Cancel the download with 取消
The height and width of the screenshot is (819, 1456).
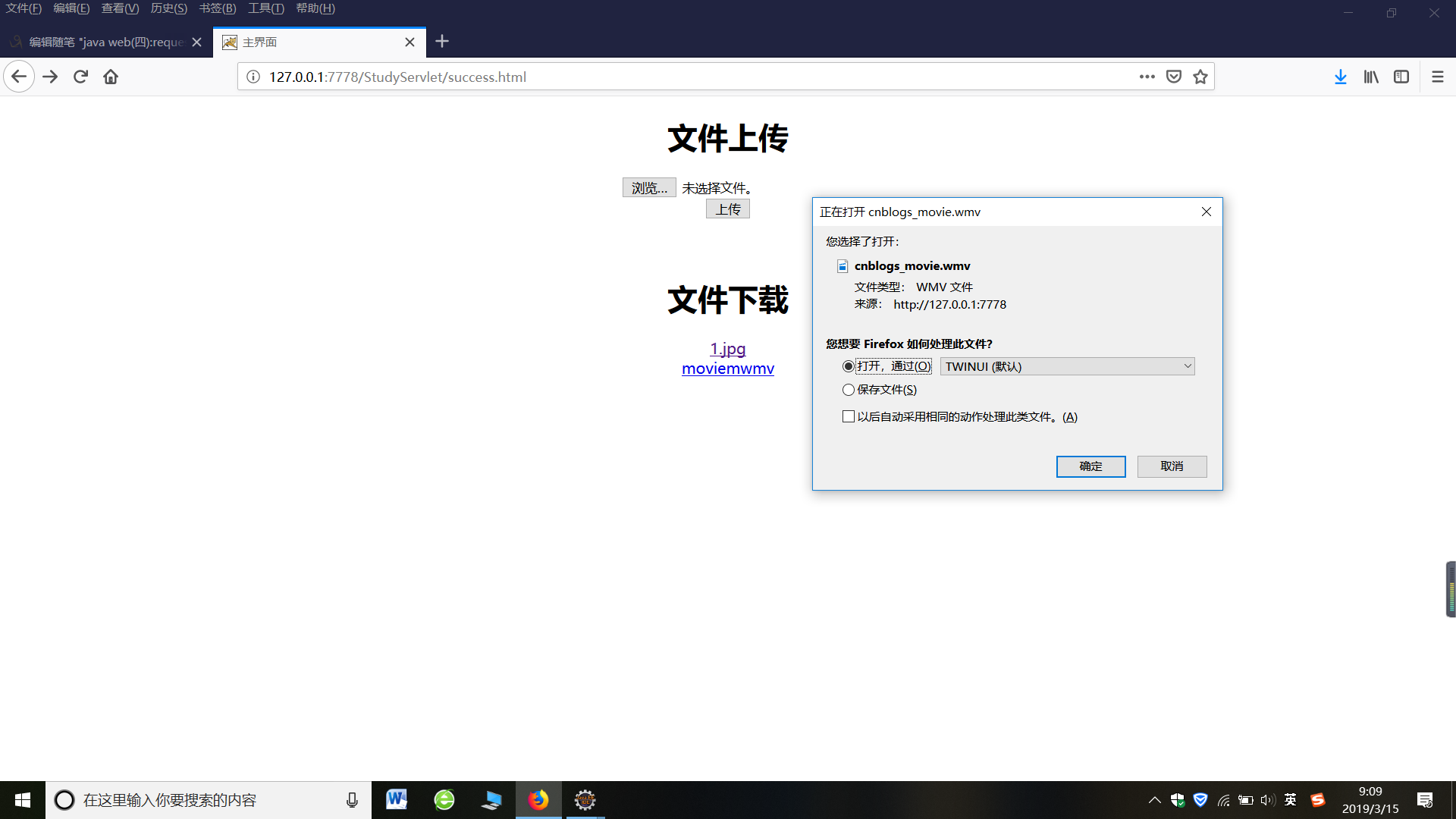pyautogui.click(x=1172, y=466)
